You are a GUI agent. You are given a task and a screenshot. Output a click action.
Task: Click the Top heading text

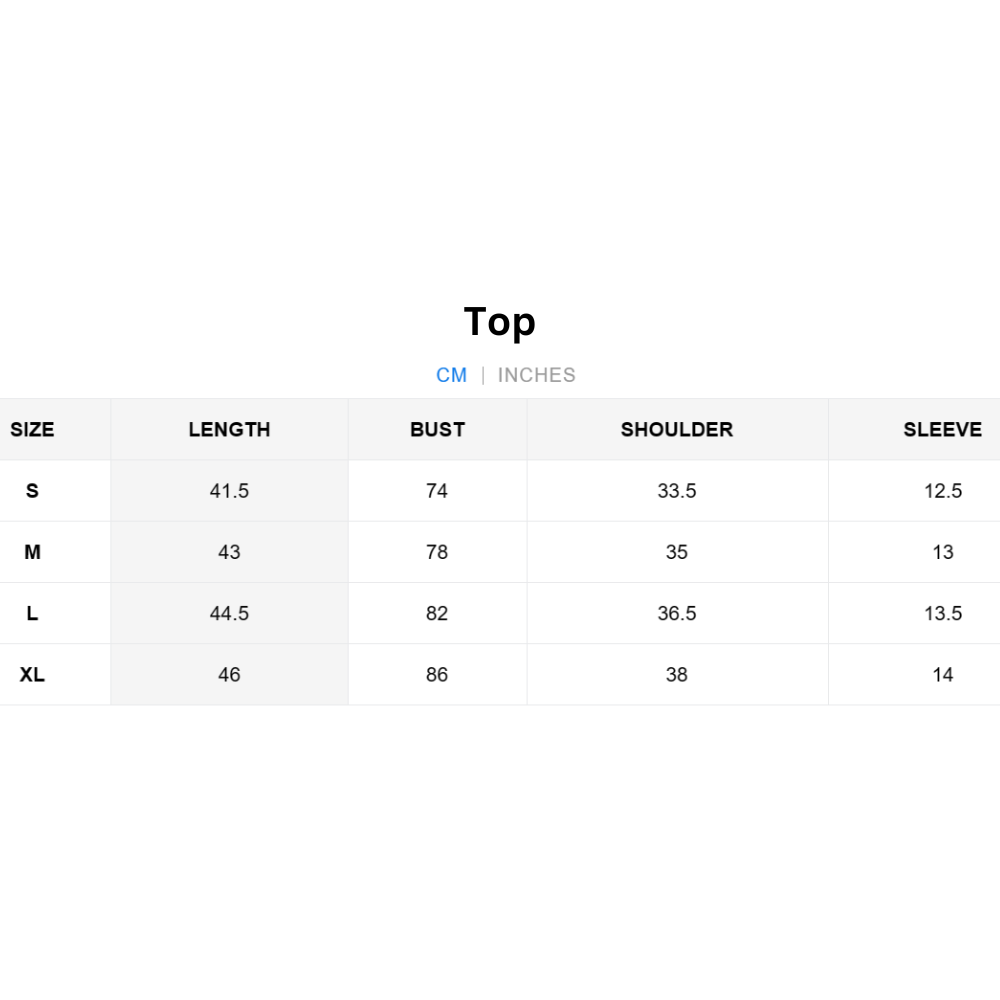[x=500, y=322]
